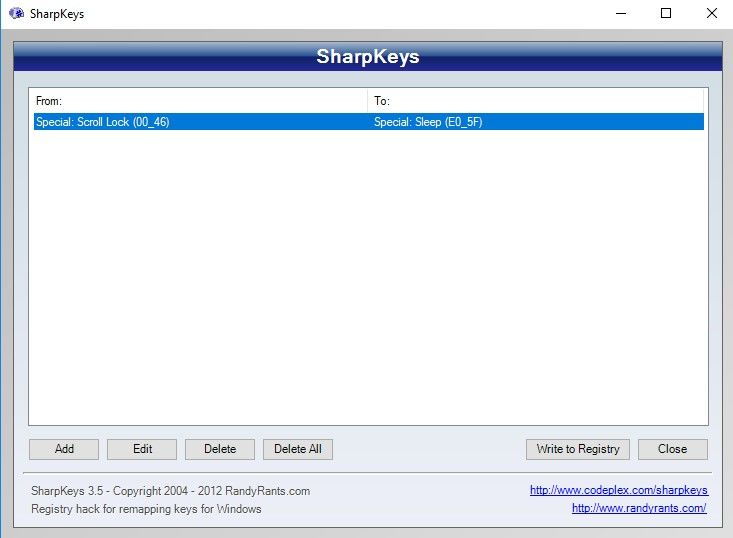Image resolution: width=733 pixels, height=538 pixels.
Task: Minimize the SharpKeys window
Action: click(x=621, y=14)
